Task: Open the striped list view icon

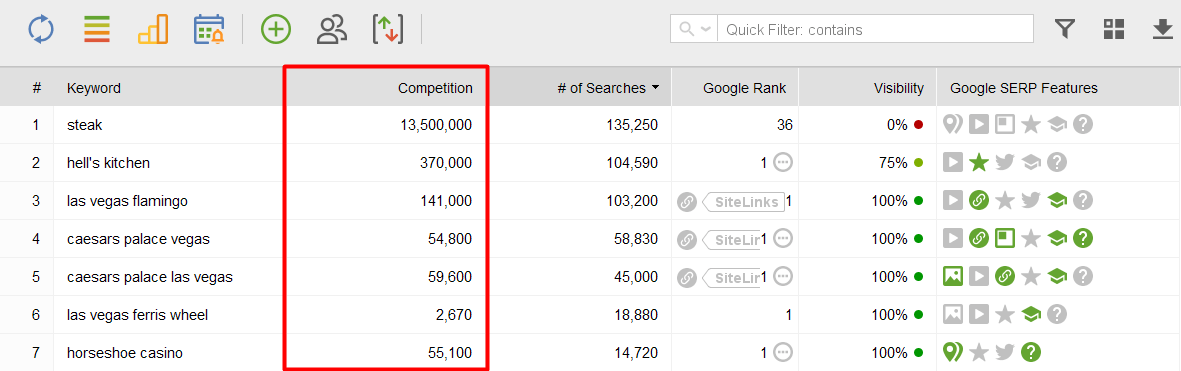Action: click(97, 29)
